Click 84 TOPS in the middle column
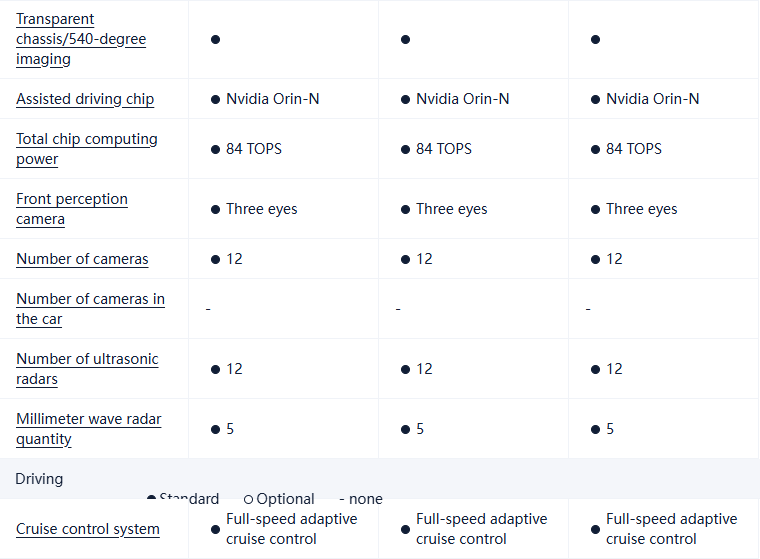 pos(443,149)
